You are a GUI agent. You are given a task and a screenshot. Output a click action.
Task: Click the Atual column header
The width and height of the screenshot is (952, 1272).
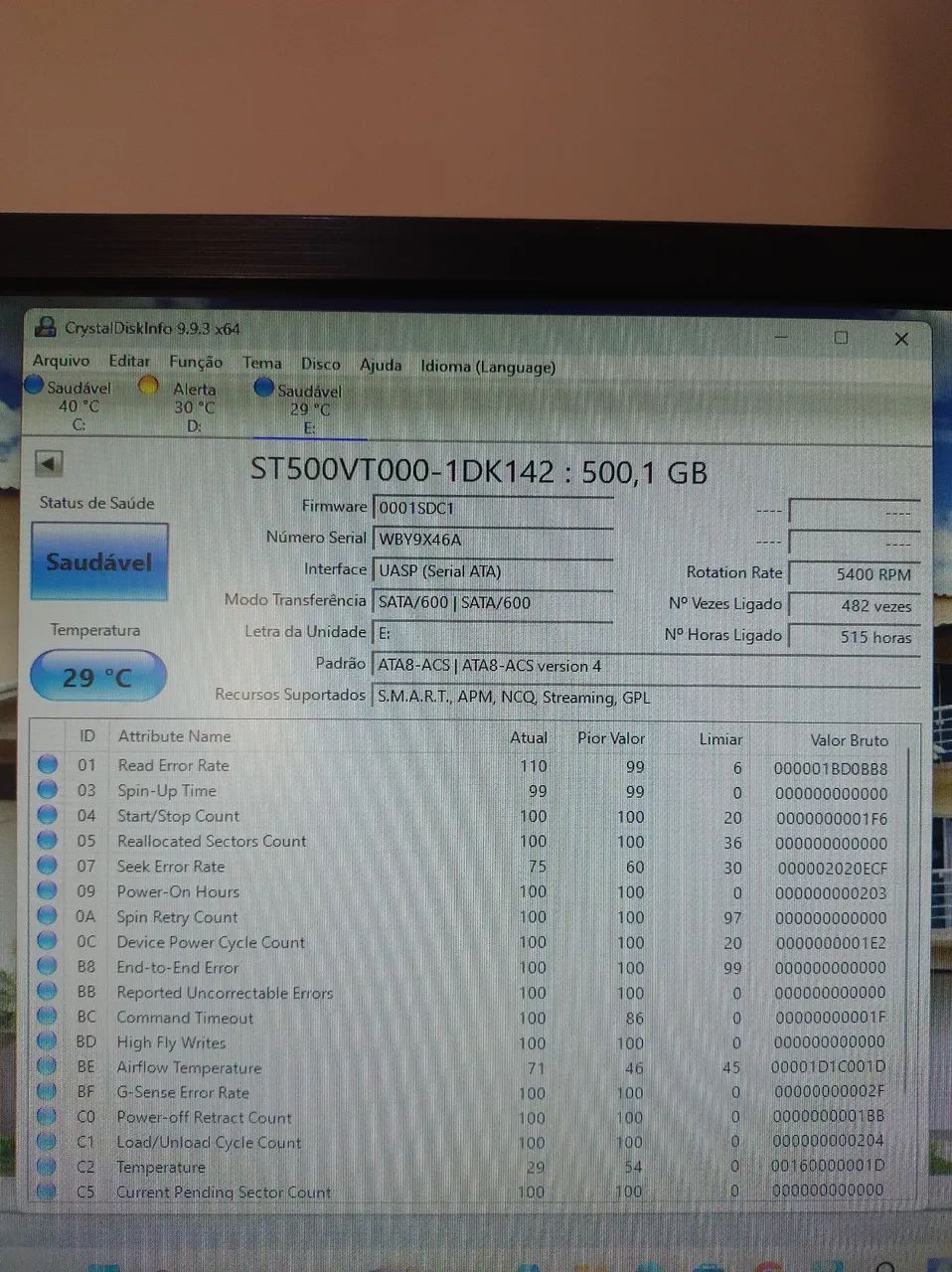click(529, 737)
